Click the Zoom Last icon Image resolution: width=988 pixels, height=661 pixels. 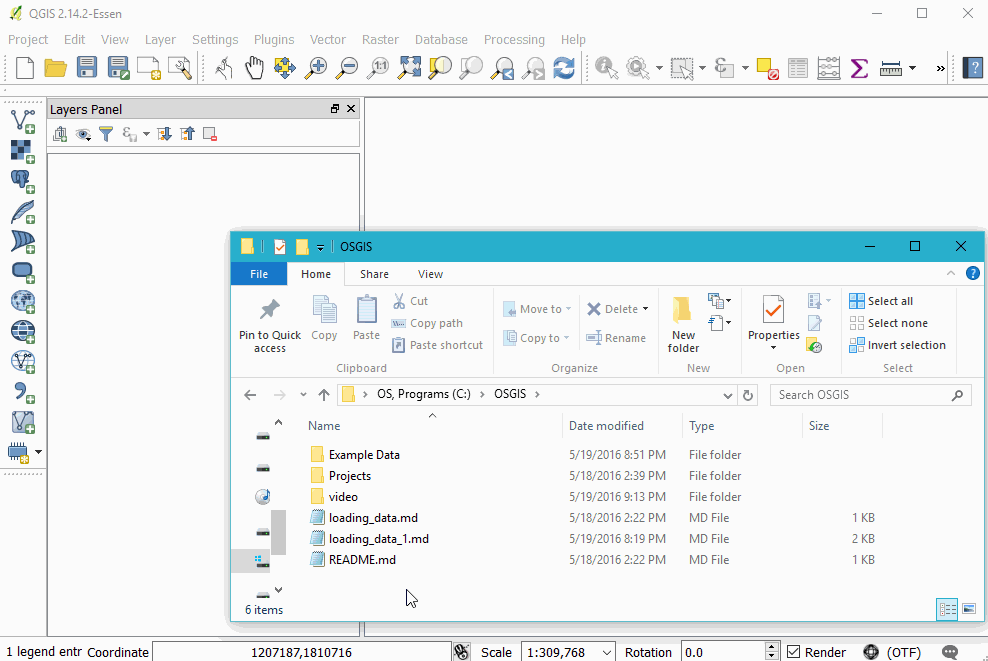pos(502,67)
